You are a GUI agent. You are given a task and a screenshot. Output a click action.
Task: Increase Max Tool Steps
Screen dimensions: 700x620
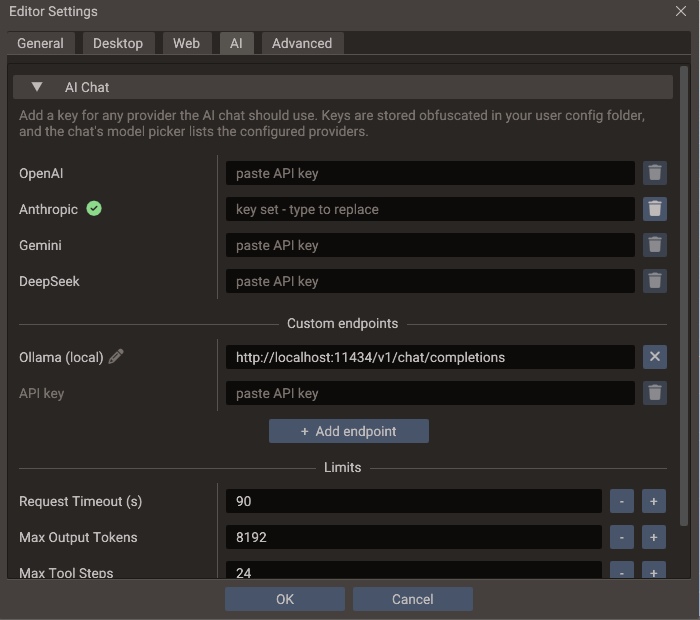654,570
